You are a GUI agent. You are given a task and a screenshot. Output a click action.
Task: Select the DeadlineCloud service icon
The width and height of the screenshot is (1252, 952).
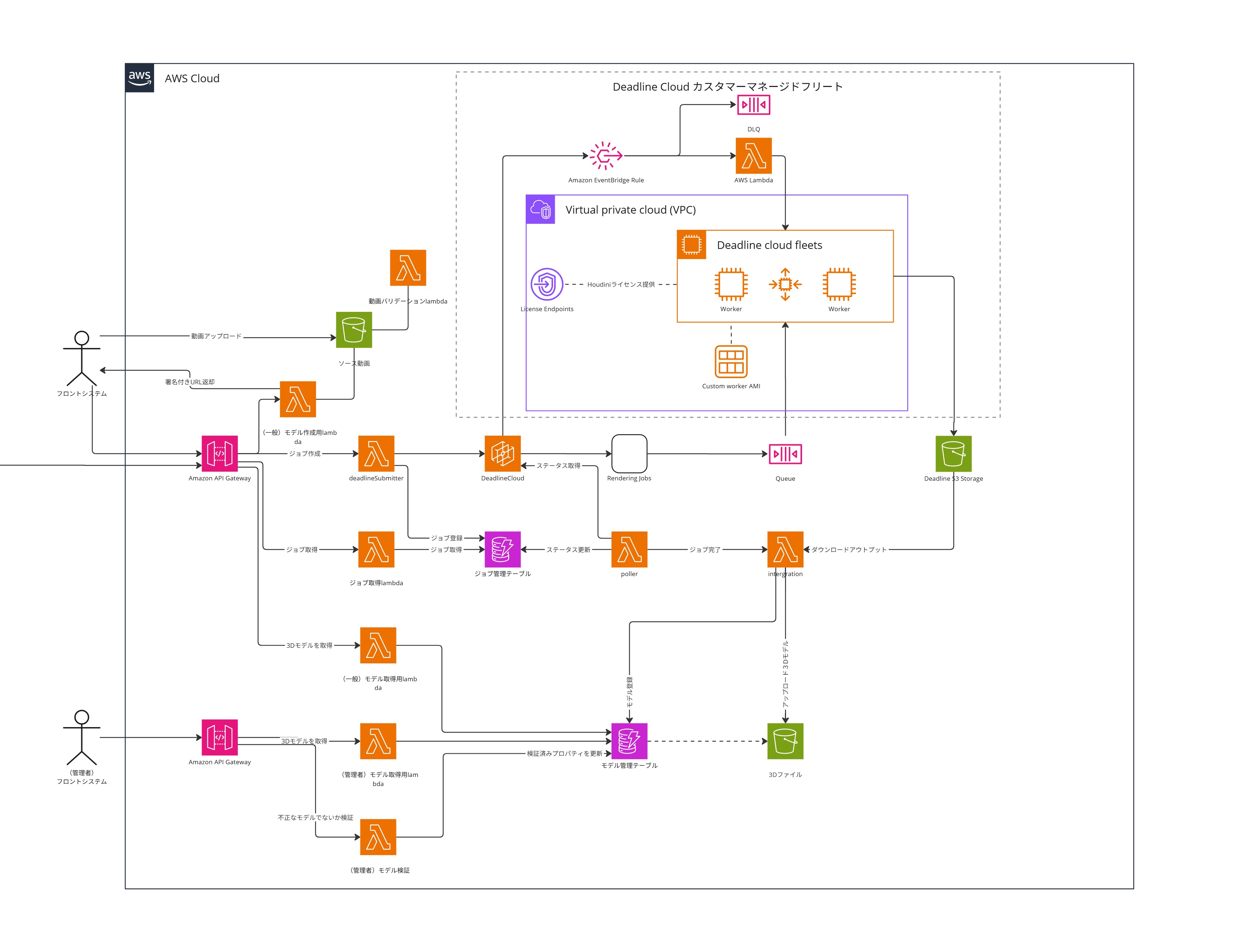[x=502, y=453]
